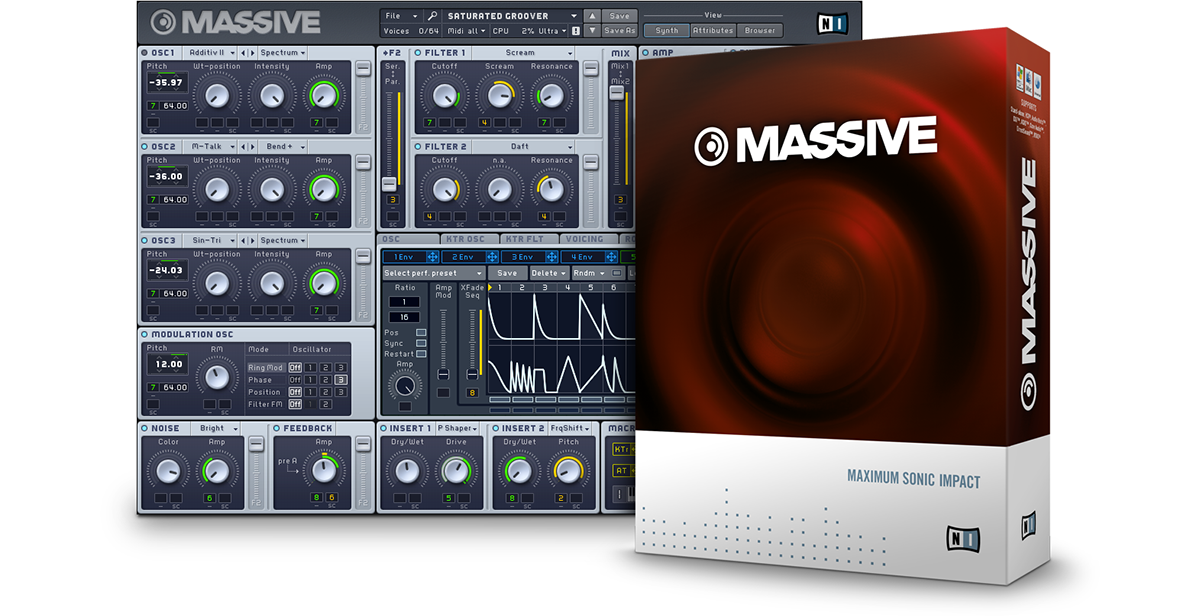The height and width of the screenshot is (616, 1200).
Task: Click the Modulation OSC RM knob
Action: coord(216,378)
